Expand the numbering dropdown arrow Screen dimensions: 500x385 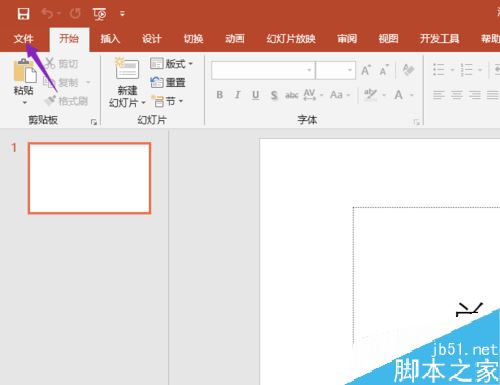tap(480, 70)
